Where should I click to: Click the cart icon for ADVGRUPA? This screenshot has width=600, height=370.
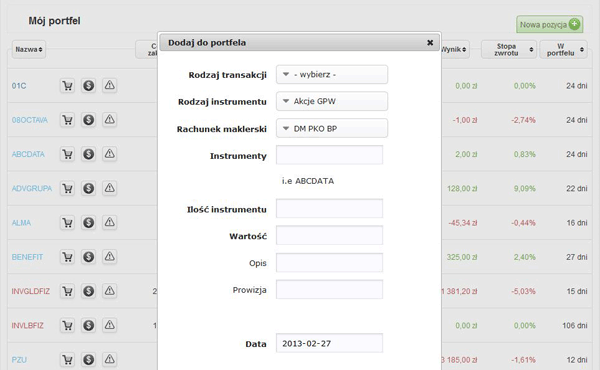tap(67, 188)
